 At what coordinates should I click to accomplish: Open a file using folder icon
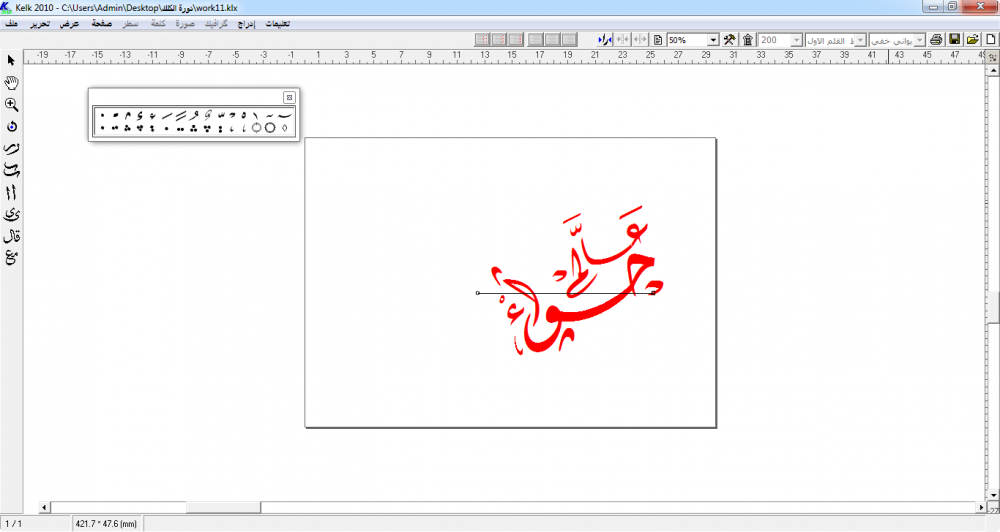(972, 39)
